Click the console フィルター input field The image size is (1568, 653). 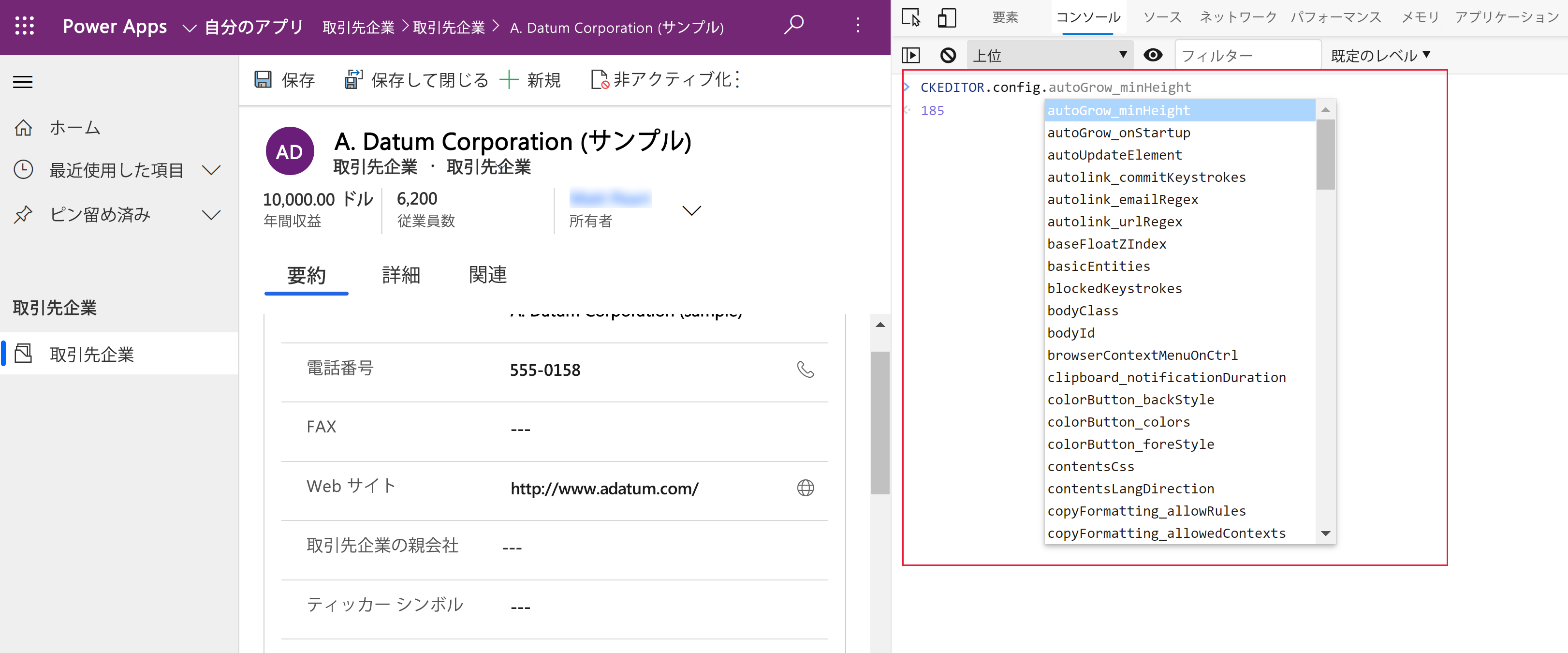pyautogui.click(x=1248, y=56)
